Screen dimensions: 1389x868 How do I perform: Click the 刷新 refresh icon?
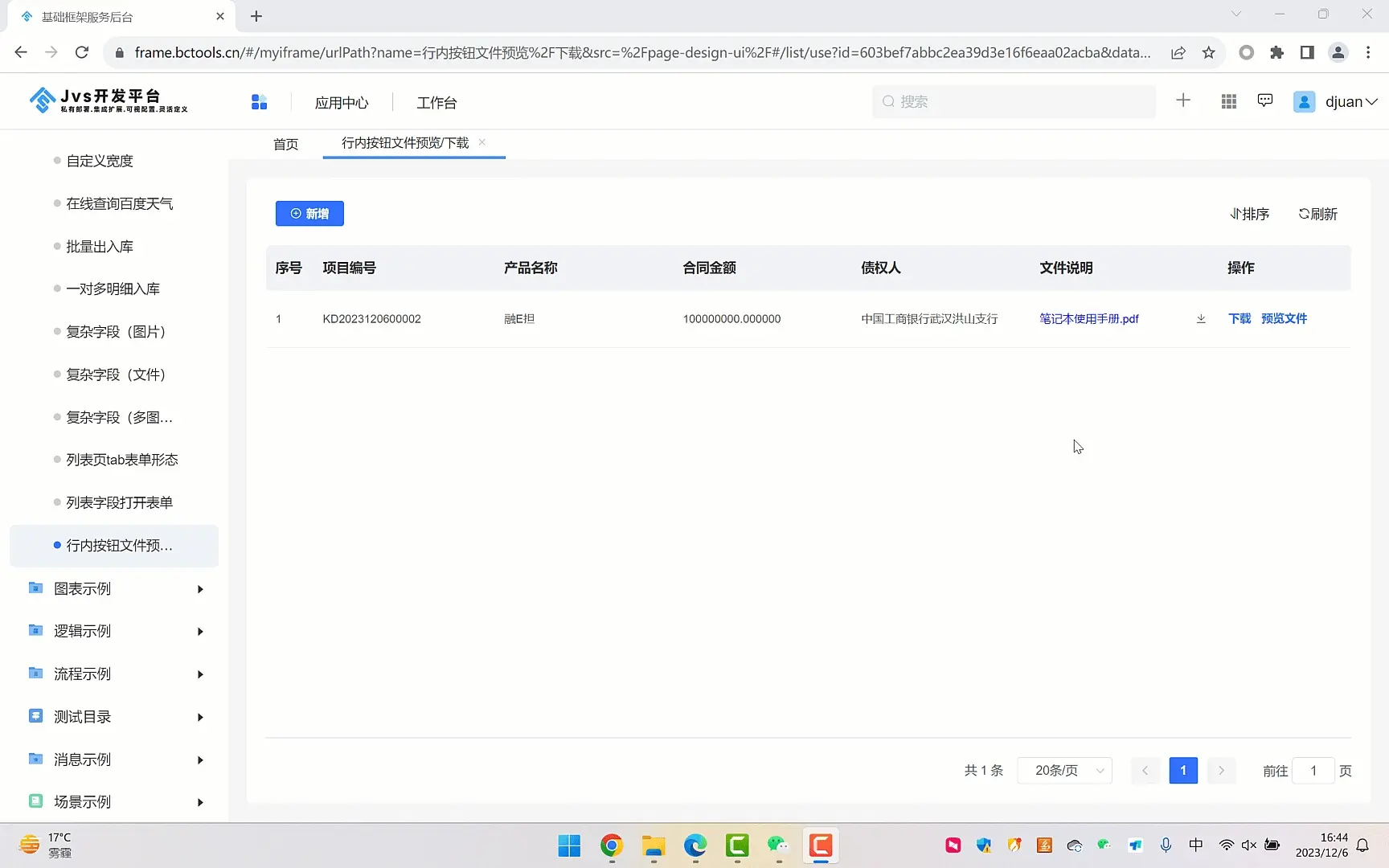click(1317, 213)
